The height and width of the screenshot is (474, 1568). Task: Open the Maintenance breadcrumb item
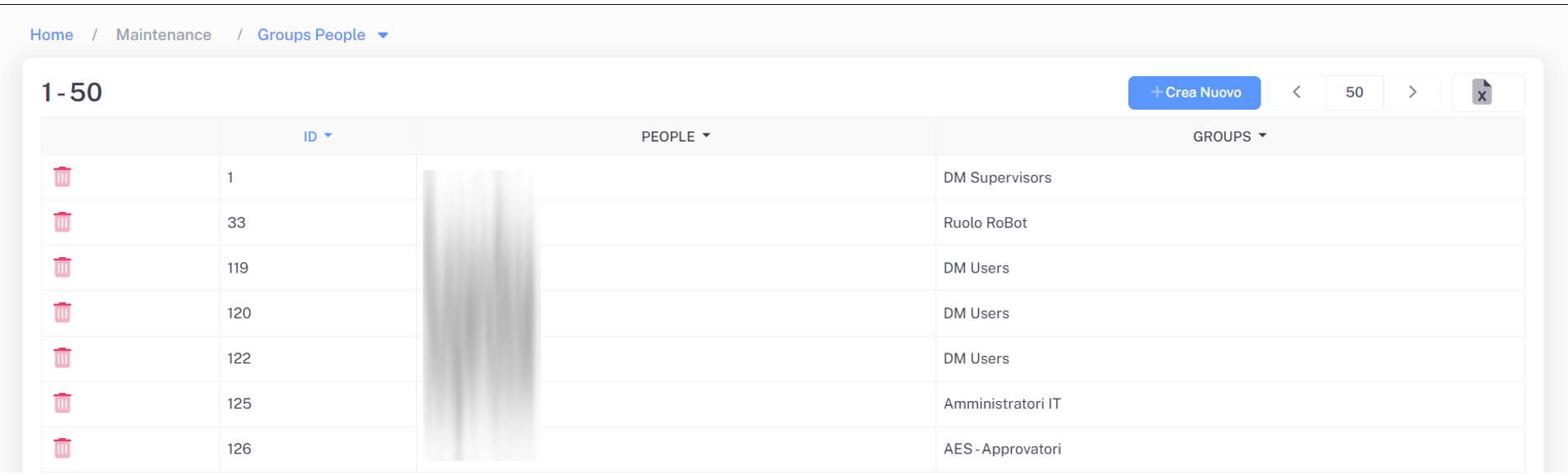pos(164,35)
